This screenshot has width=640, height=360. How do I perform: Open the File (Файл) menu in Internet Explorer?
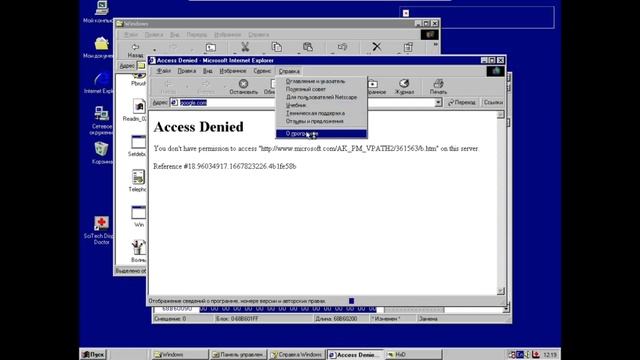pyautogui.click(x=164, y=71)
